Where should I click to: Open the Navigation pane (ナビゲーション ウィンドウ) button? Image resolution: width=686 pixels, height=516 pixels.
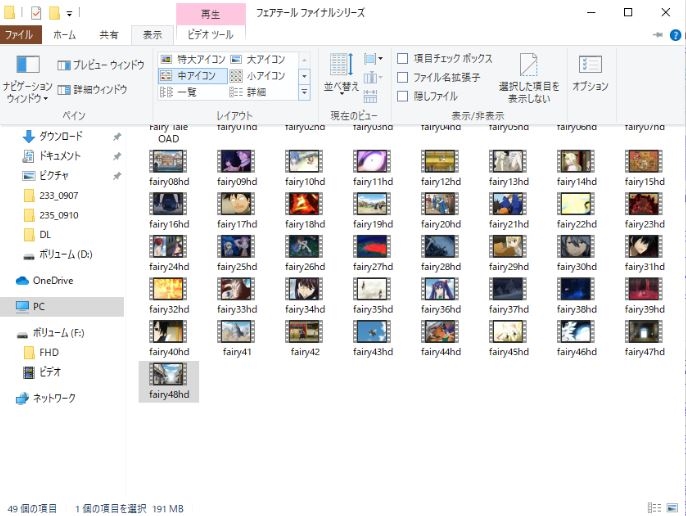[27, 79]
